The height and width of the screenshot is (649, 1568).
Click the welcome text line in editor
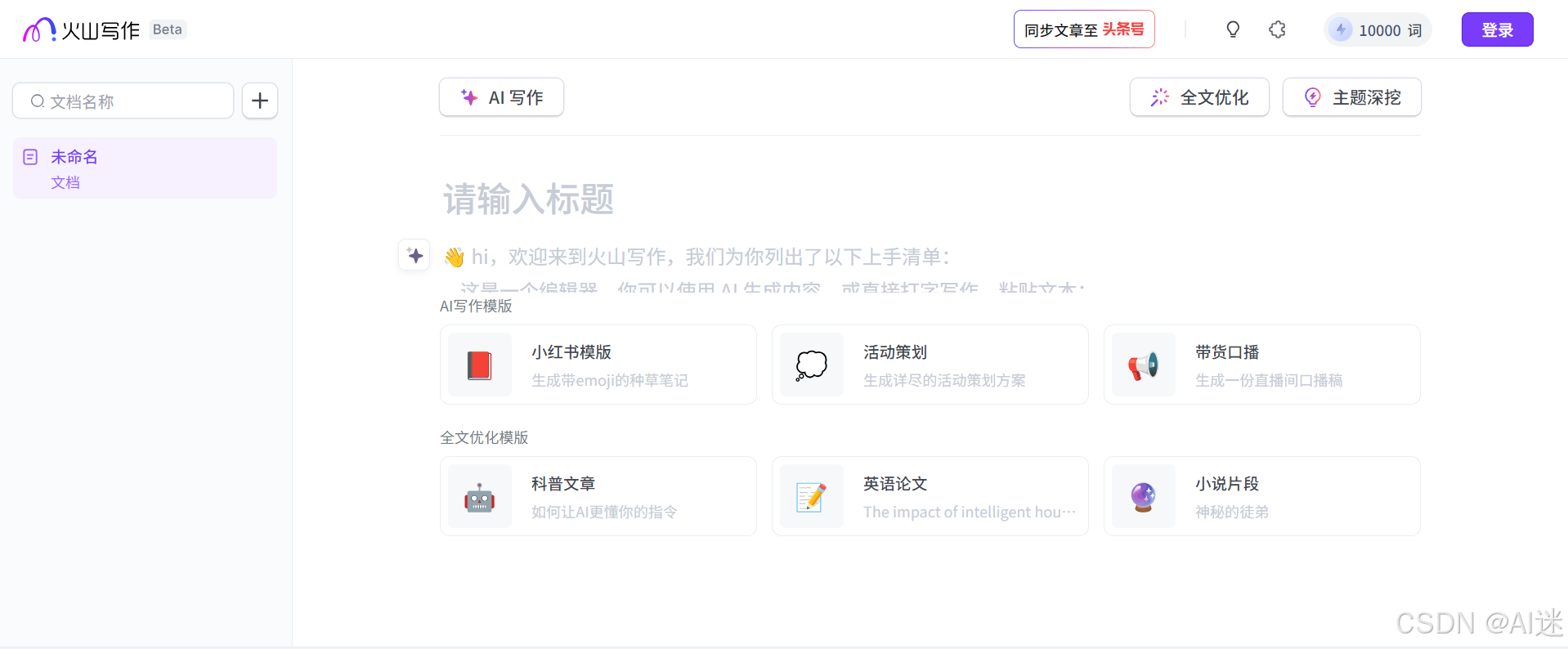pyautogui.click(x=697, y=257)
